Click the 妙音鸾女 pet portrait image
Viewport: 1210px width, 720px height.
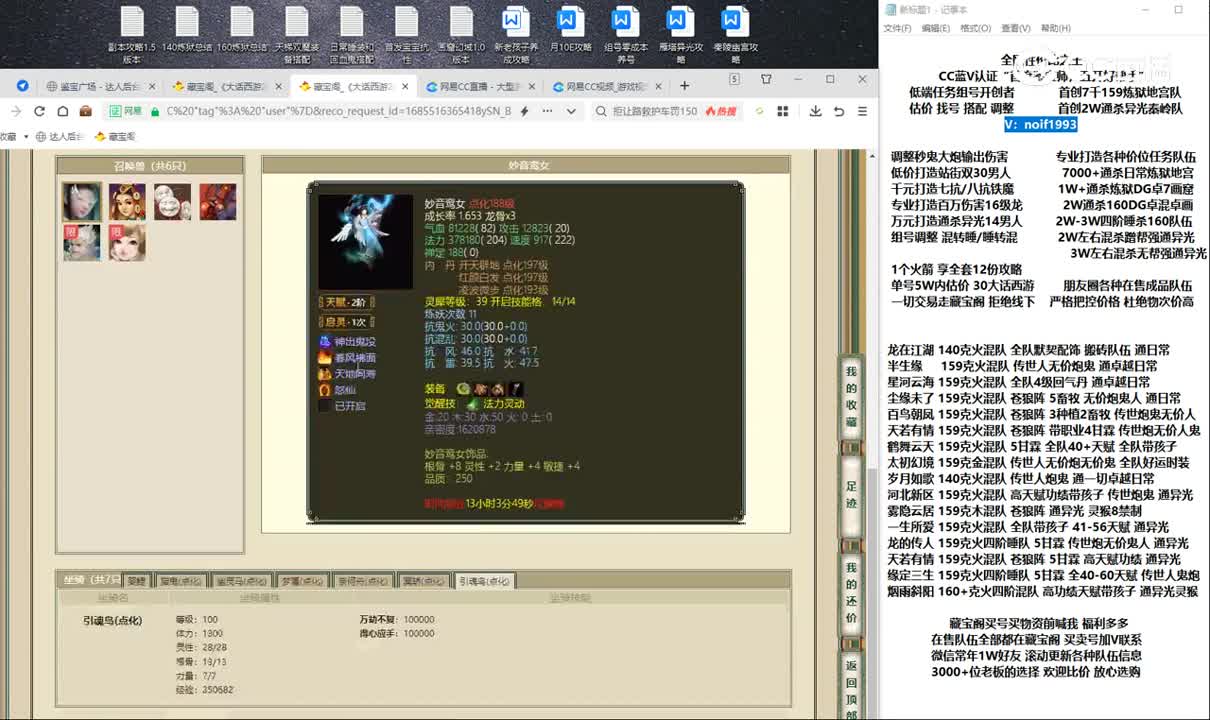pyautogui.click(x=365, y=241)
